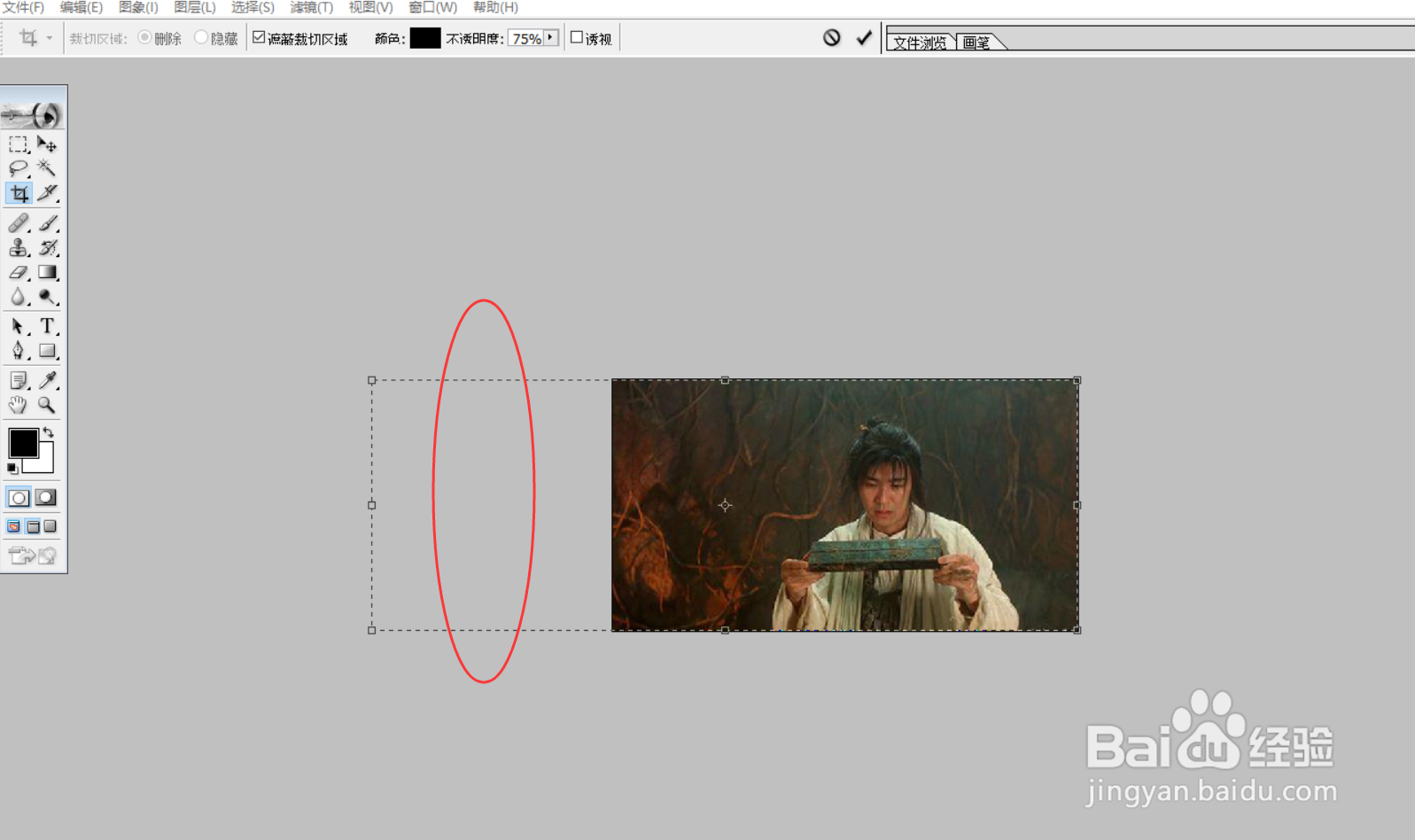
Task: Enable the 透视 perspective checkbox
Action: (x=577, y=37)
